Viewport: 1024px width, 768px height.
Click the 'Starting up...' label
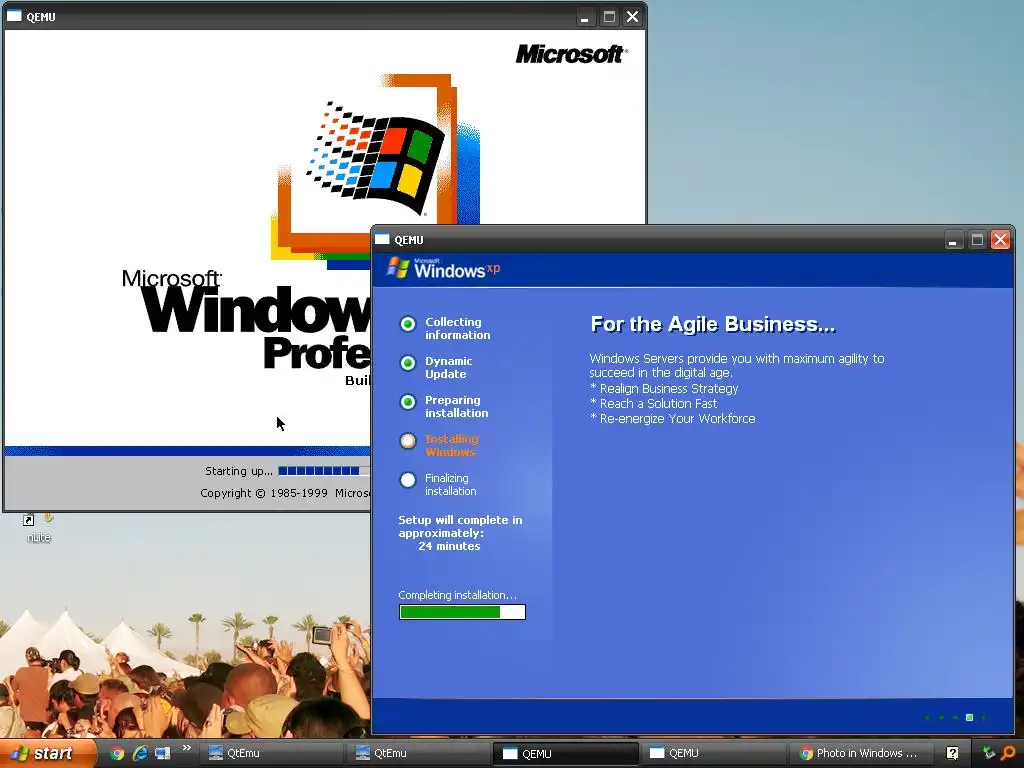coord(238,471)
